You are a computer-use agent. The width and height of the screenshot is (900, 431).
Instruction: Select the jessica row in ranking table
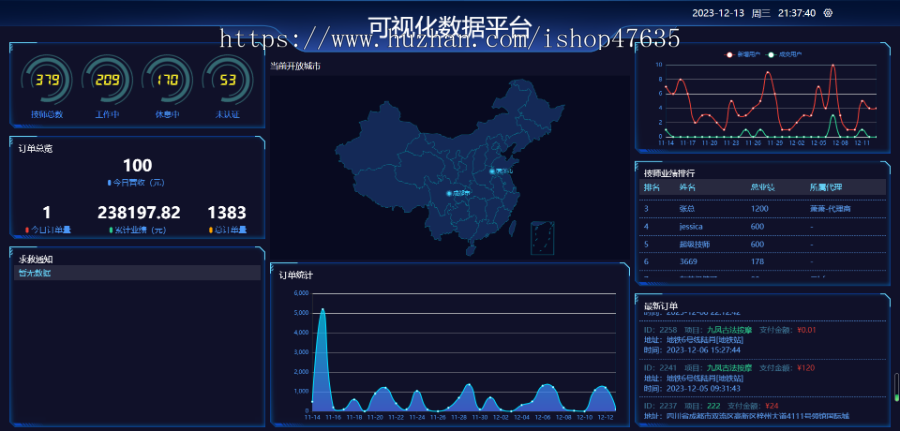(762, 227)
